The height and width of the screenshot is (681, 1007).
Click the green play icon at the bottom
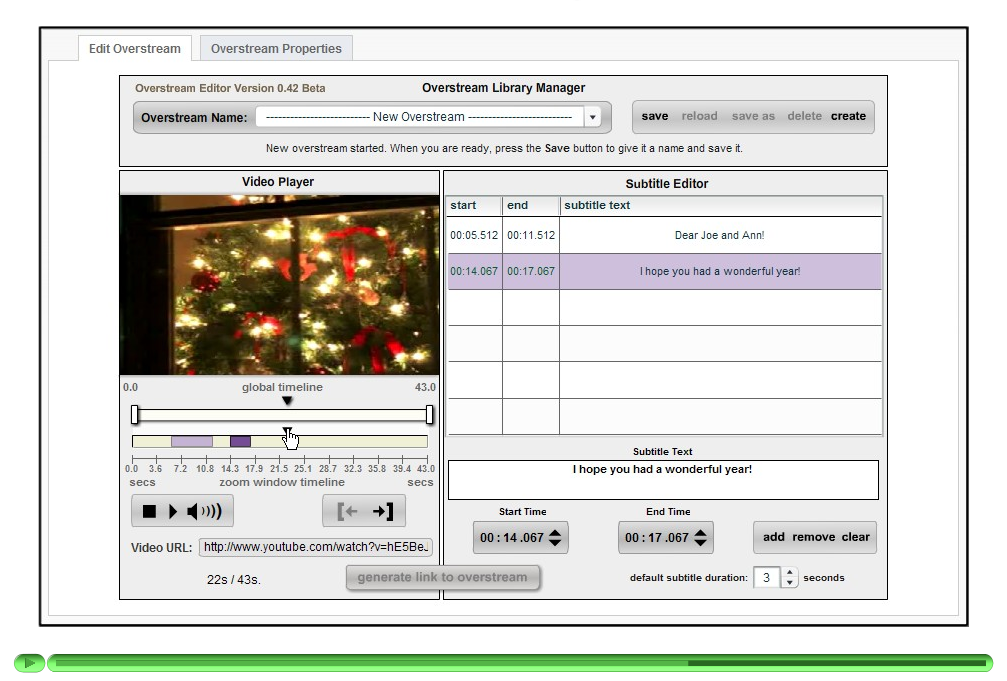[29, 663]
